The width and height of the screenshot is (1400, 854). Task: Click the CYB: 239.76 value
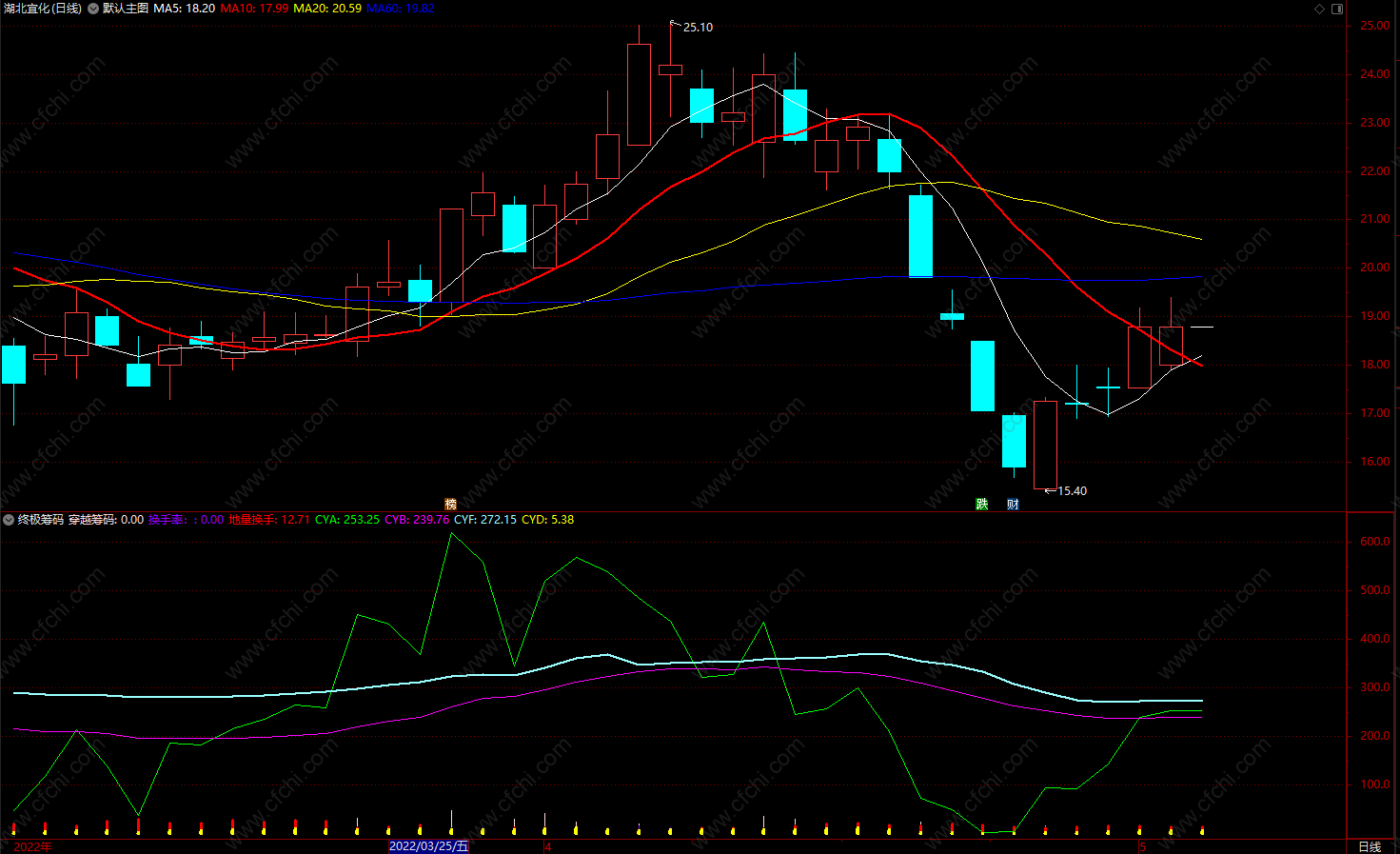[x=417, y=520]
